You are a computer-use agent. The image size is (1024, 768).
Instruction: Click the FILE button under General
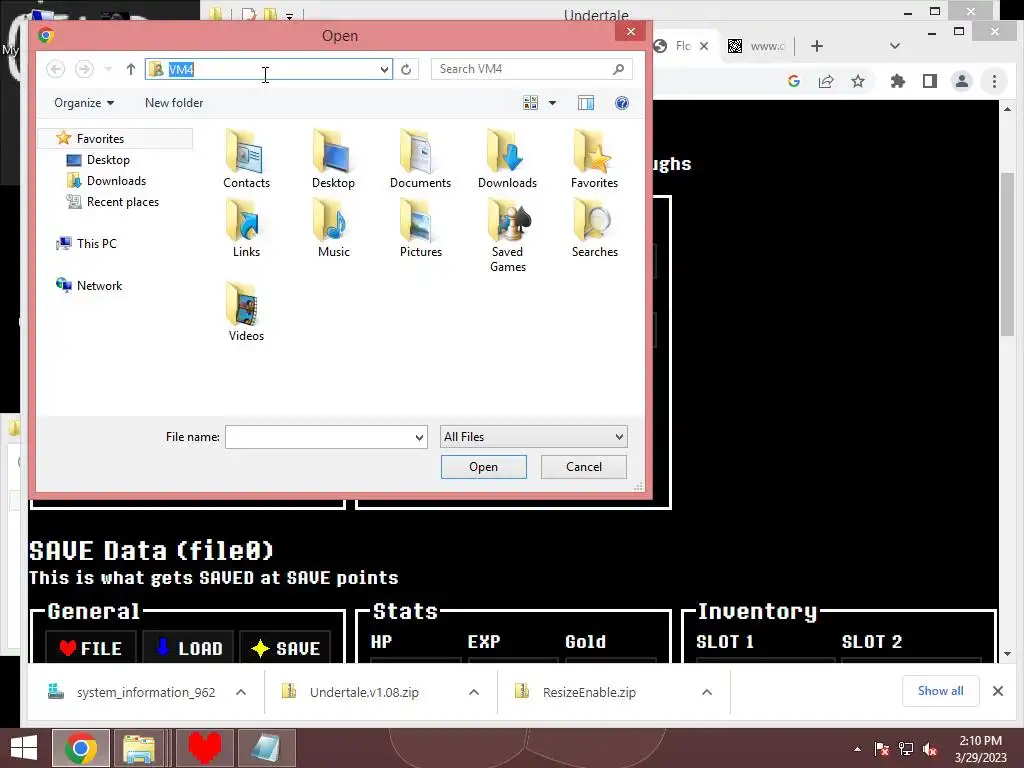click(90, 648)
